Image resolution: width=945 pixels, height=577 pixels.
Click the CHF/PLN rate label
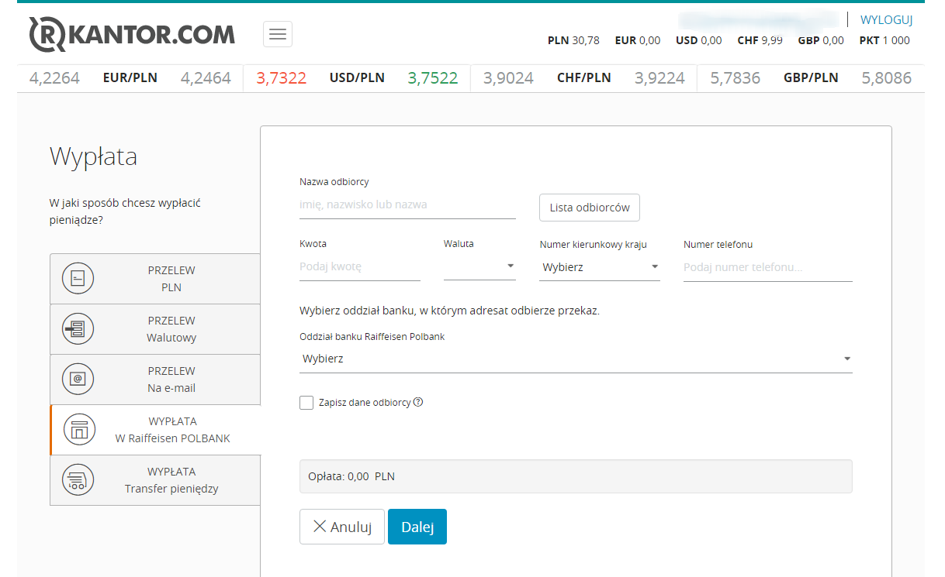[584, 78]
